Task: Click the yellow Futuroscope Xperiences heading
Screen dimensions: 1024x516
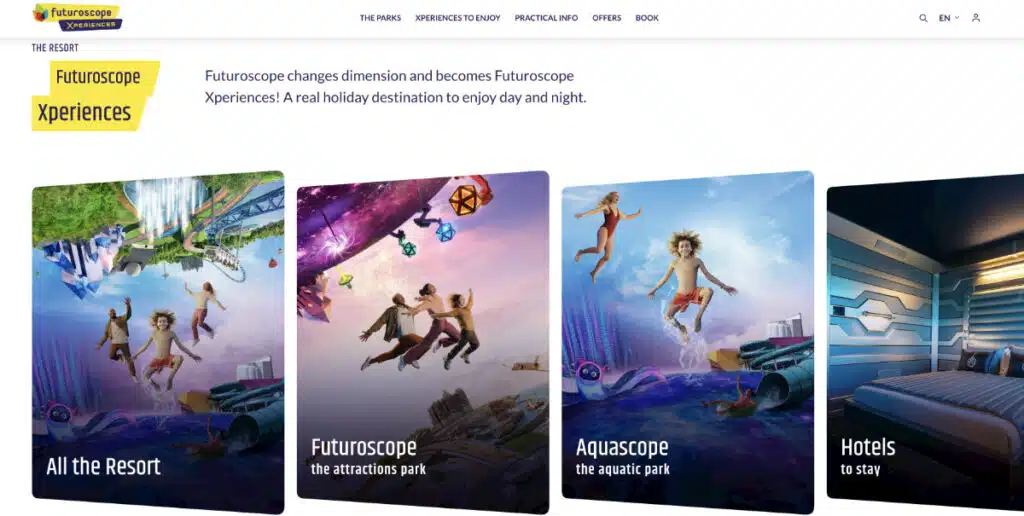Action: [95, 95]
